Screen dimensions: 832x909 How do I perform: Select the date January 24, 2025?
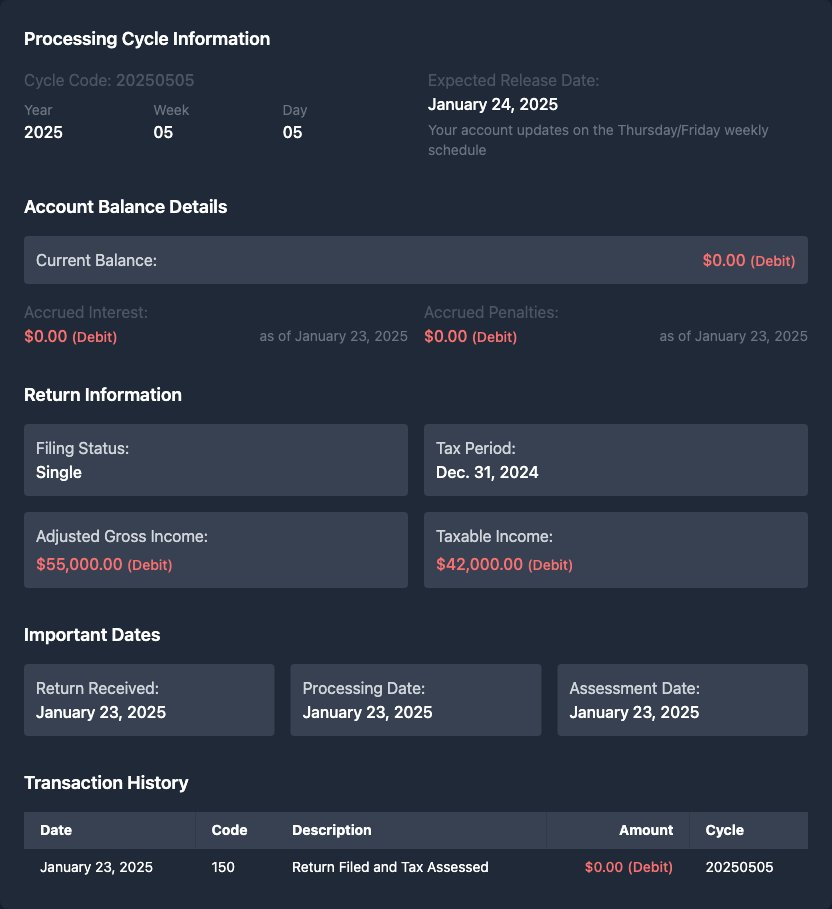493,104
